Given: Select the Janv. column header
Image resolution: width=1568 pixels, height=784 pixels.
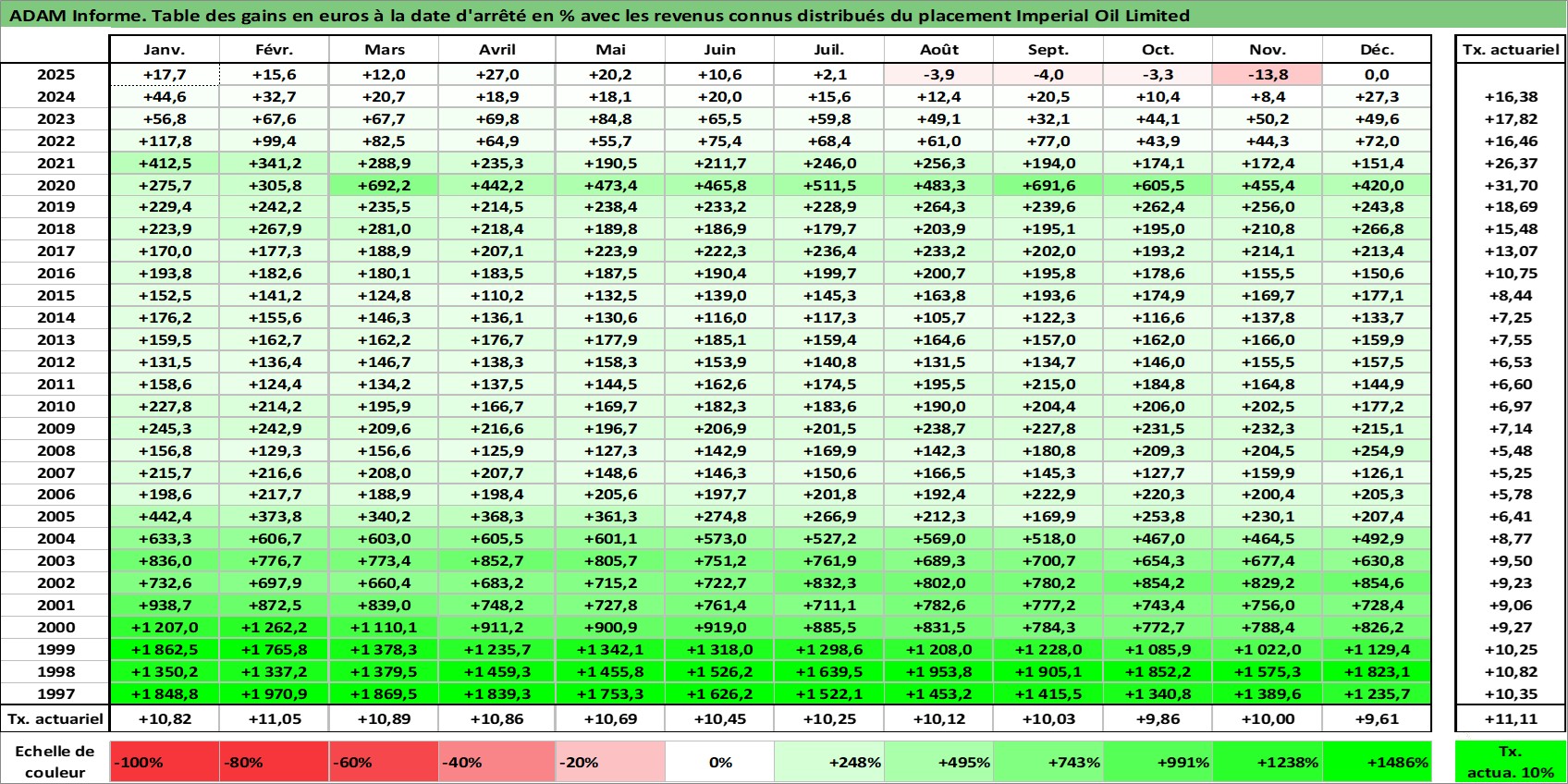Looking at the screenshot, I should click(165, 50).
